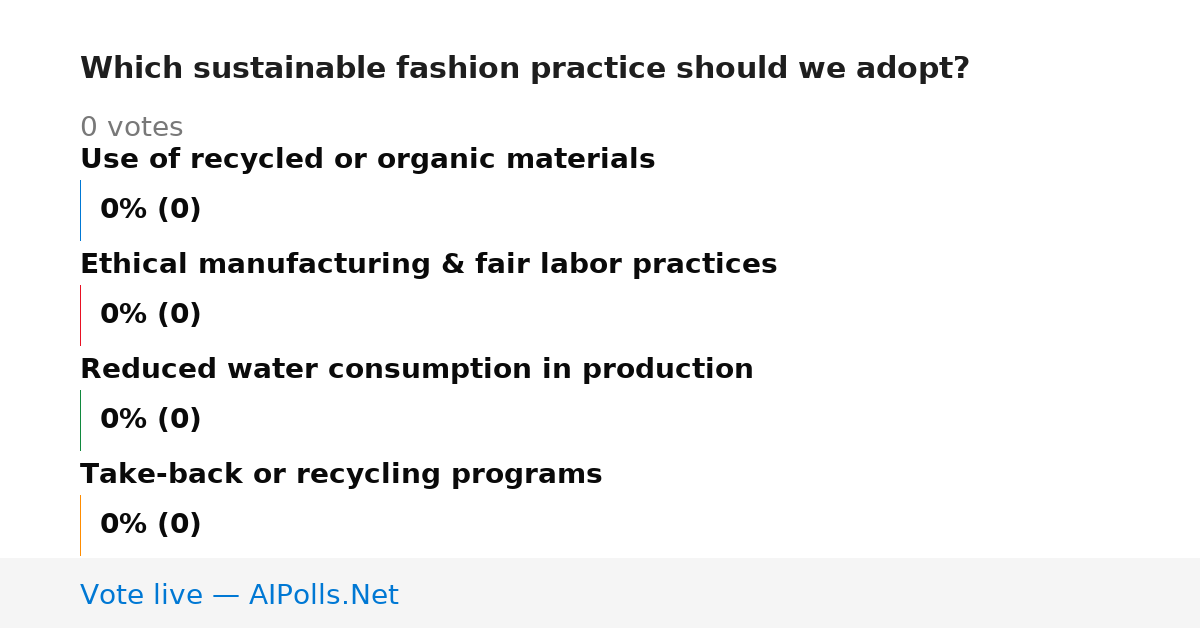Select the '0 votes' total count text
Viewport: 1200px width, 628px height.
(x=131, y=128)
